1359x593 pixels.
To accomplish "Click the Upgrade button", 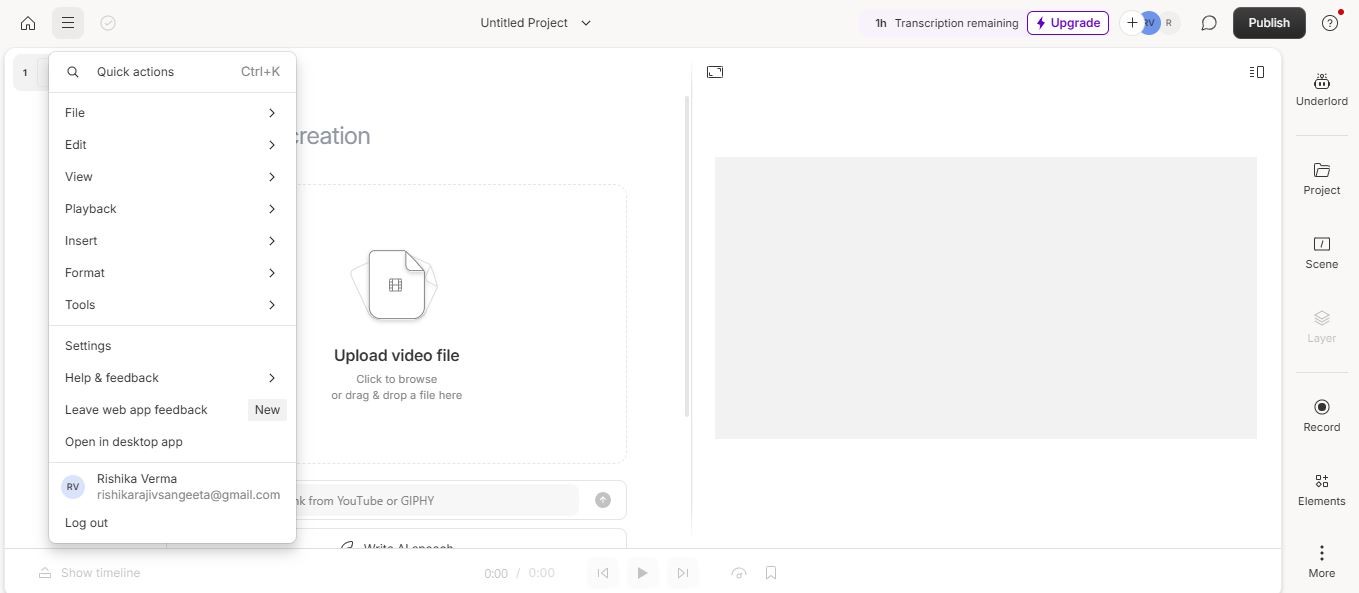I will pyautogui.click(x=1067, y=23).
